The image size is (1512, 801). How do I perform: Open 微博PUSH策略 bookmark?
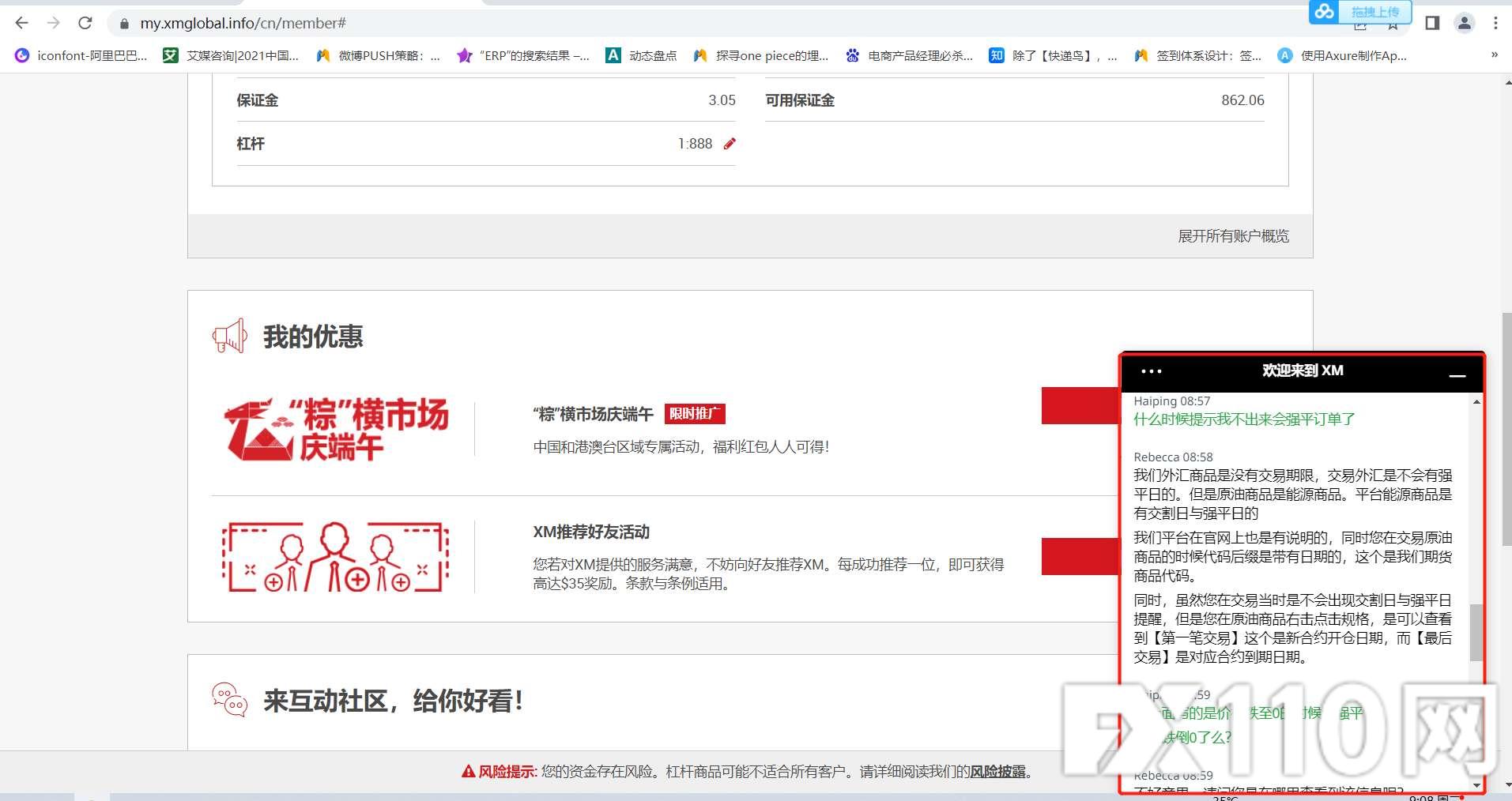point(378,55)
